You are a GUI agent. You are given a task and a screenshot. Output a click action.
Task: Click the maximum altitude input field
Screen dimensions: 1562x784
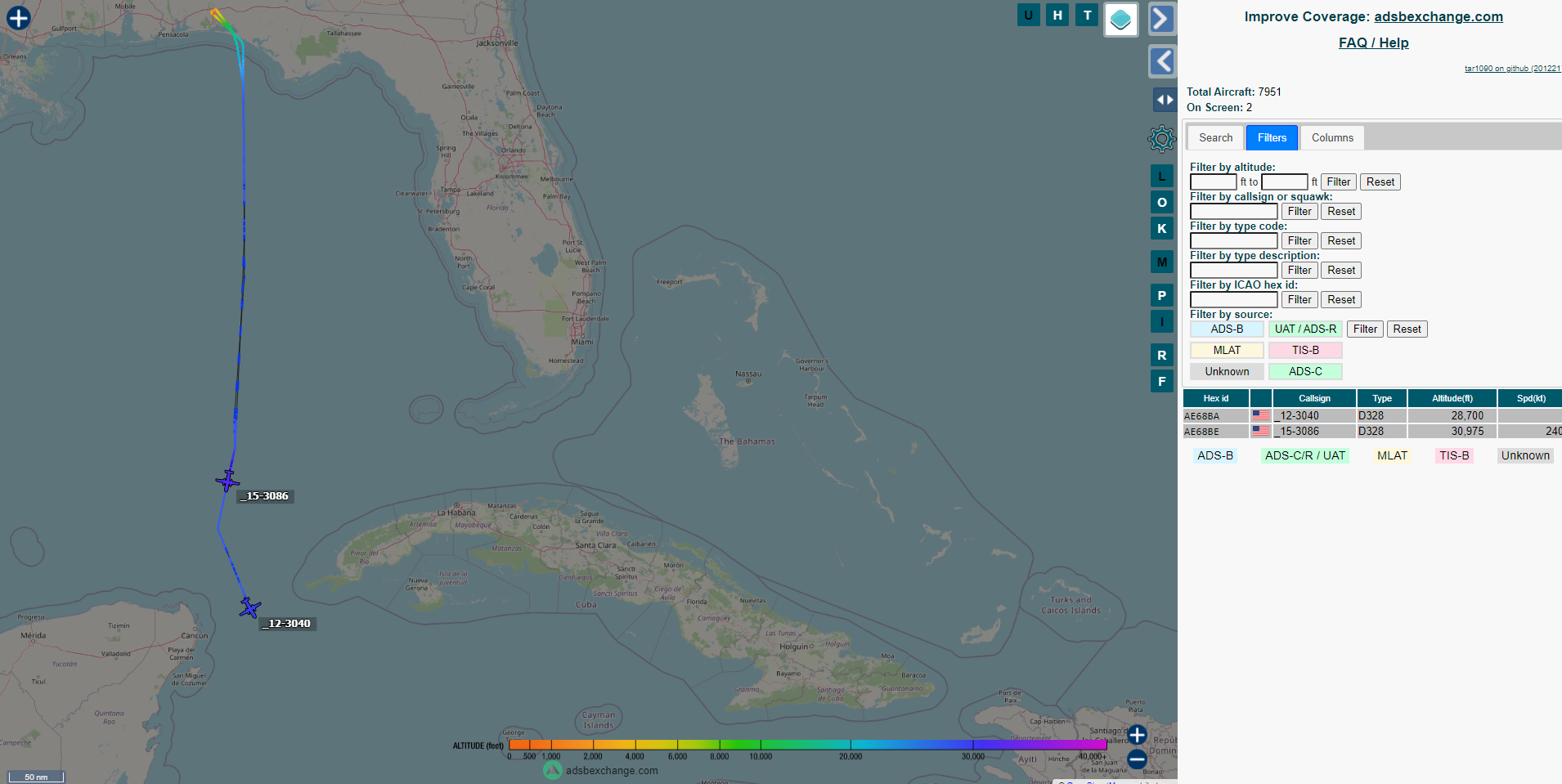coord(1285,181)
